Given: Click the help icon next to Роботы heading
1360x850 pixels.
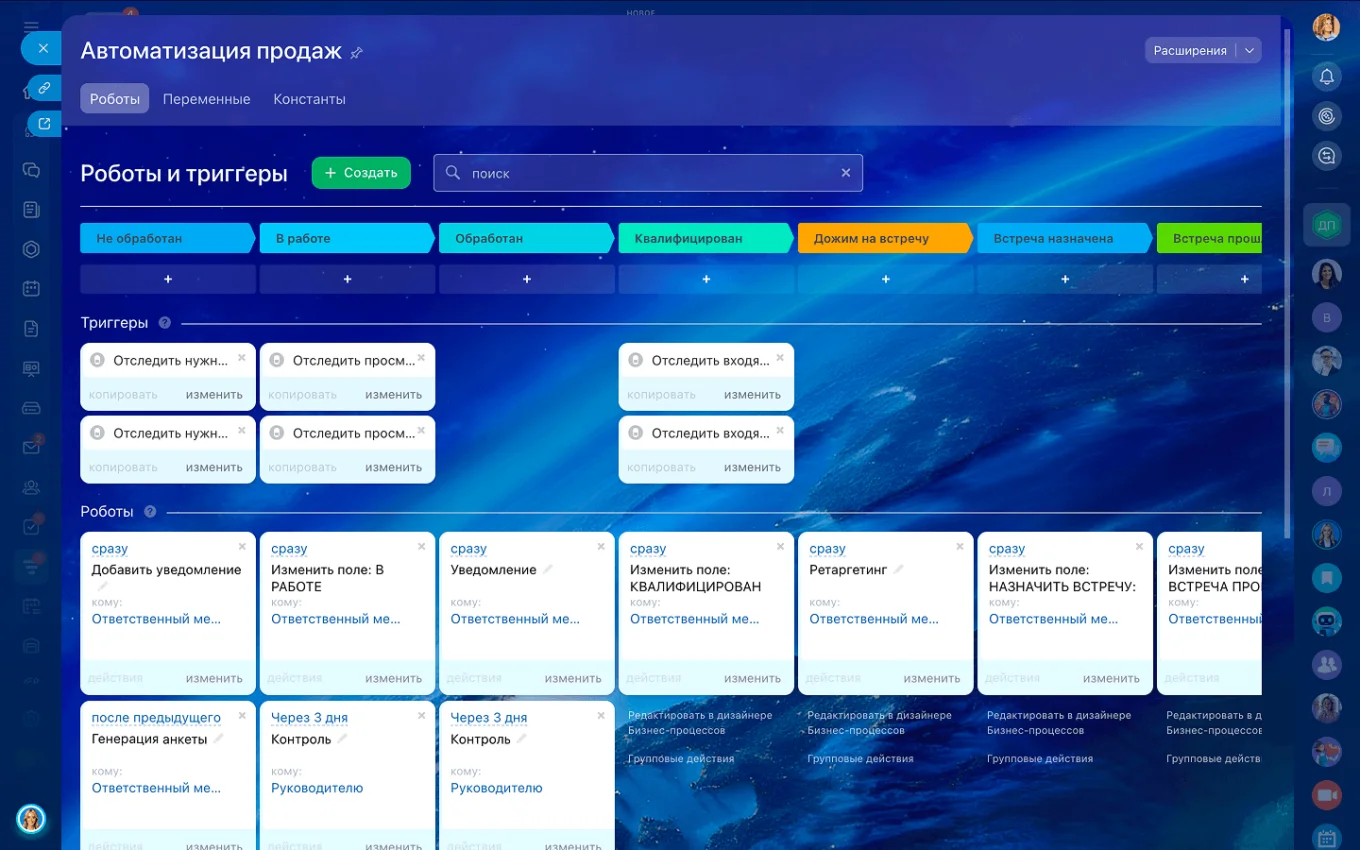Looking at the screenshot, I should click(x=150, y=512).
